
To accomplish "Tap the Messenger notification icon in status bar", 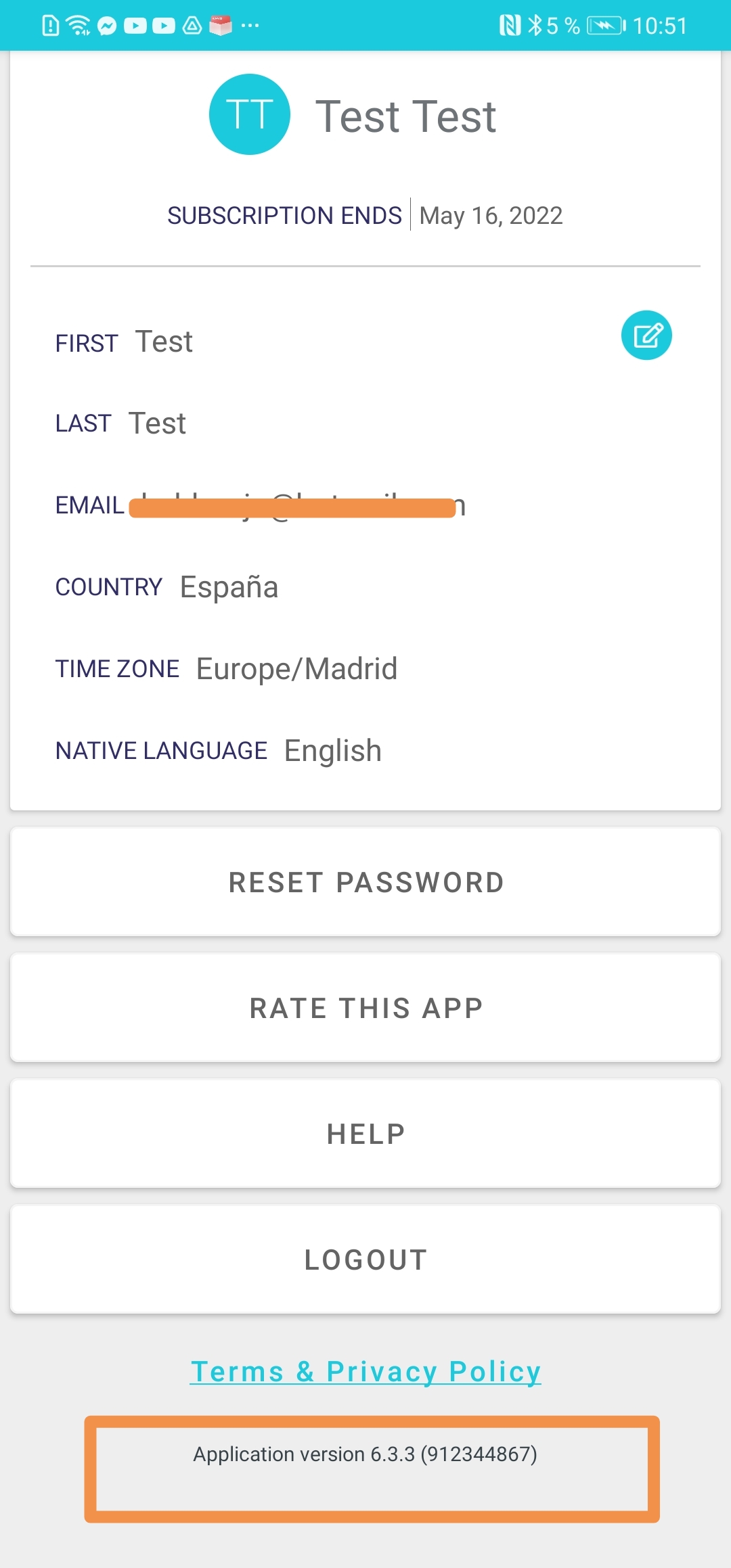I will pos(107,26).
